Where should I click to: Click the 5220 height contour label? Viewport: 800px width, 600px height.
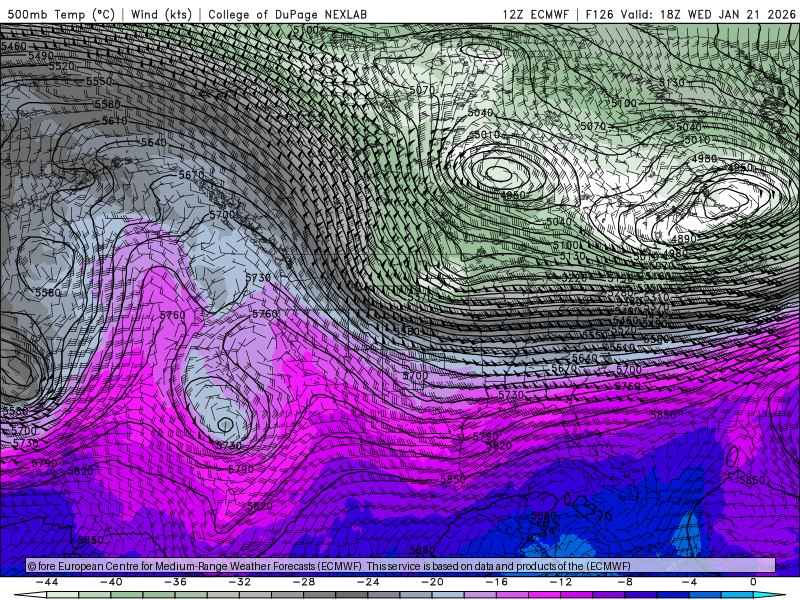pos(574,278)
